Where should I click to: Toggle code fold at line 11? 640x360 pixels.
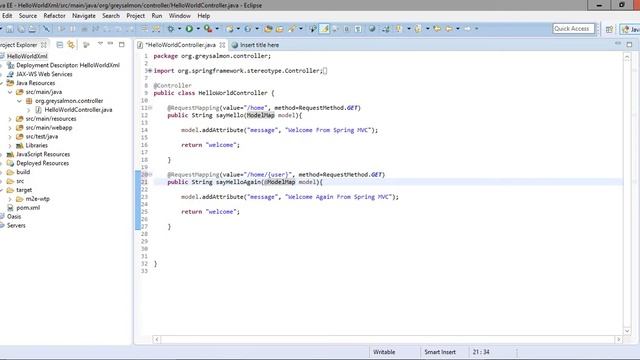click(x=150, y=108)
